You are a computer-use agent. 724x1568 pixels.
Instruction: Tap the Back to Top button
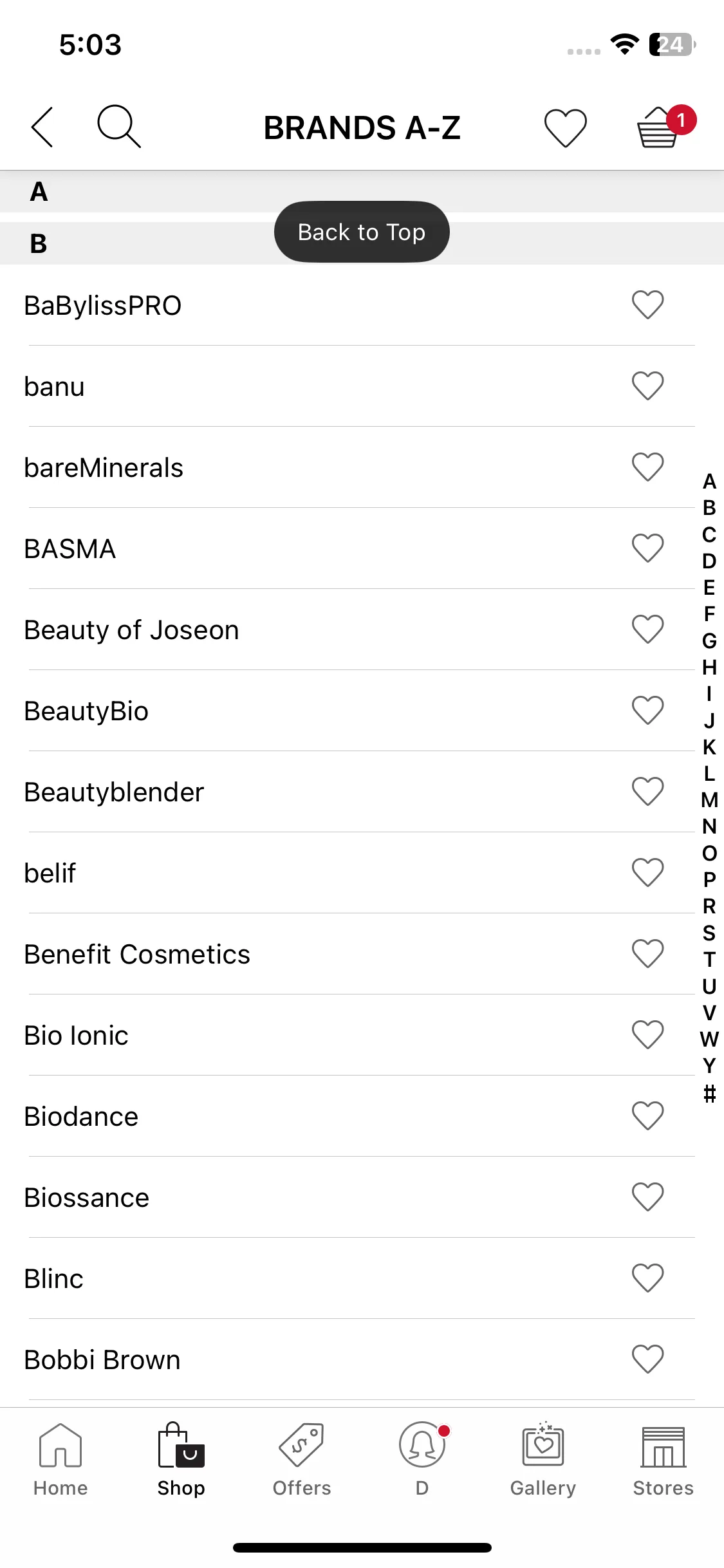click(362, 232)
